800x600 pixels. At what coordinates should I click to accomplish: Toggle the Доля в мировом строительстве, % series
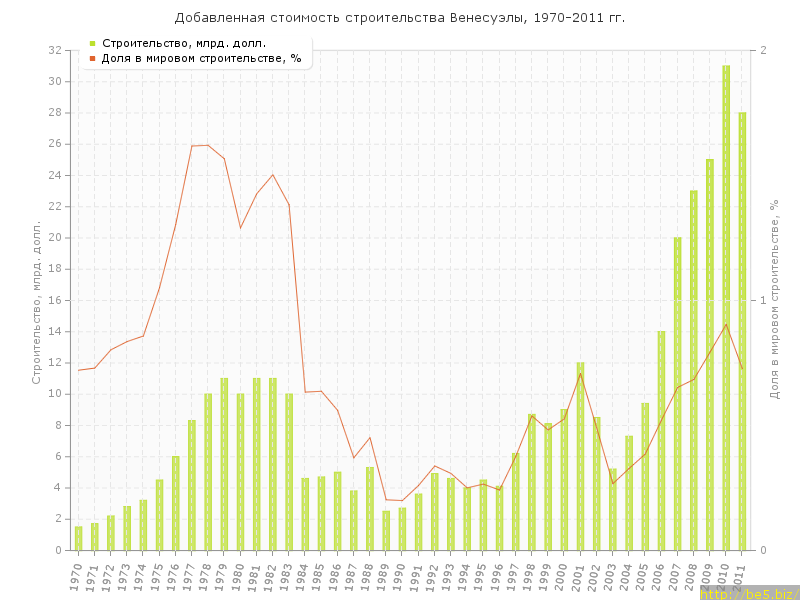pos(201,58)
